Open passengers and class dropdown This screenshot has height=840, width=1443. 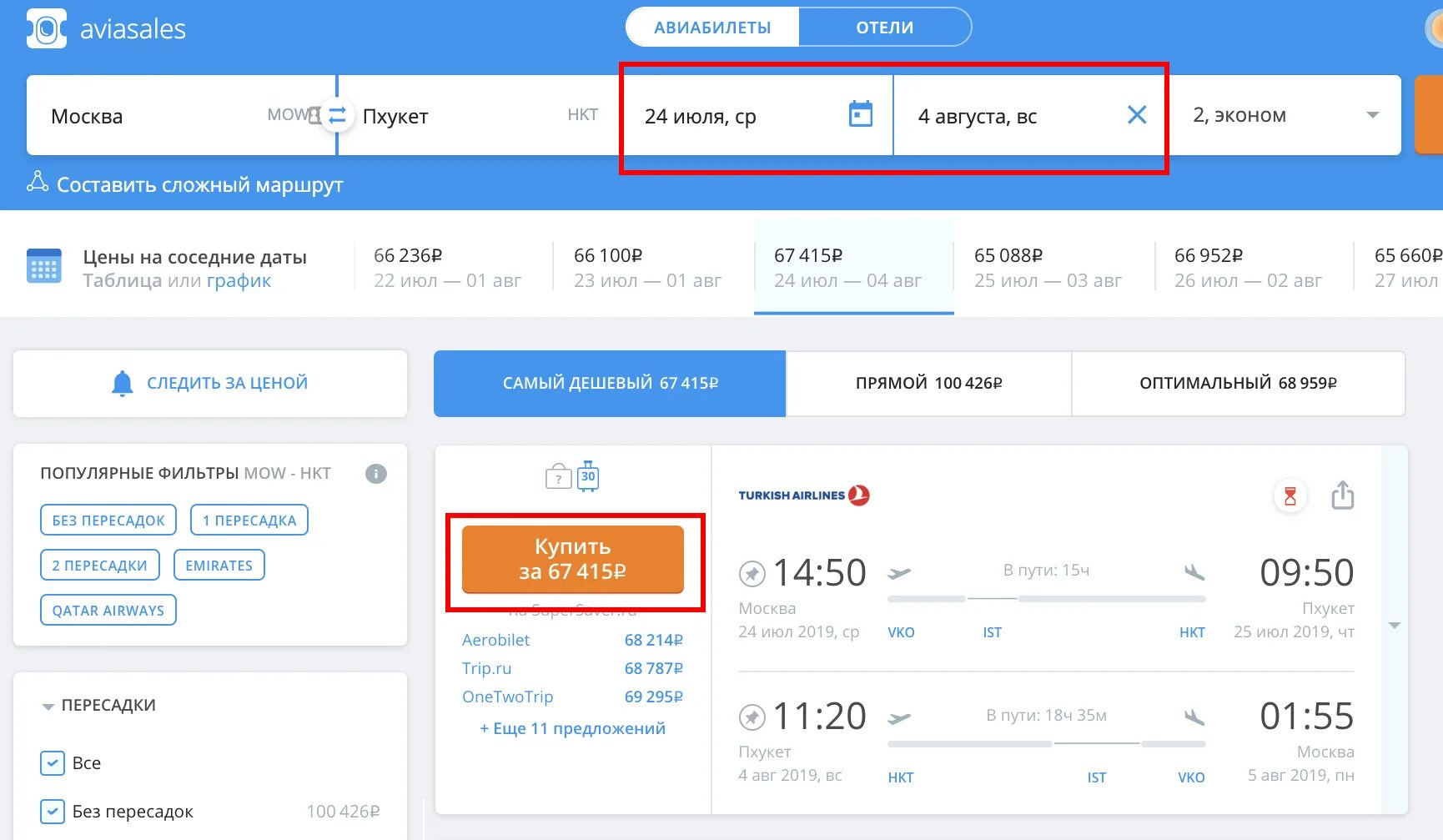pyautogui.click(x=1285, y=115)
